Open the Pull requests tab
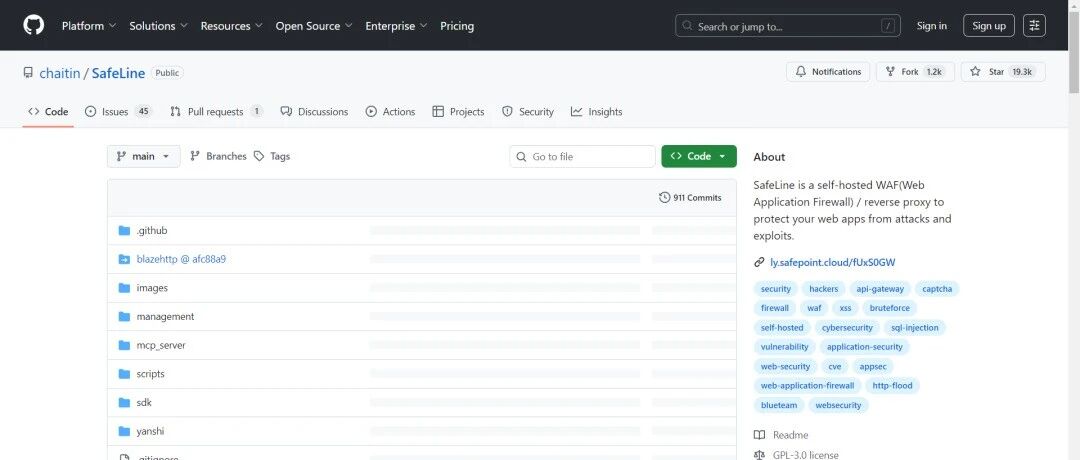Image resolution: width=1080 pixels, height=460 pixels. [216, 112]
